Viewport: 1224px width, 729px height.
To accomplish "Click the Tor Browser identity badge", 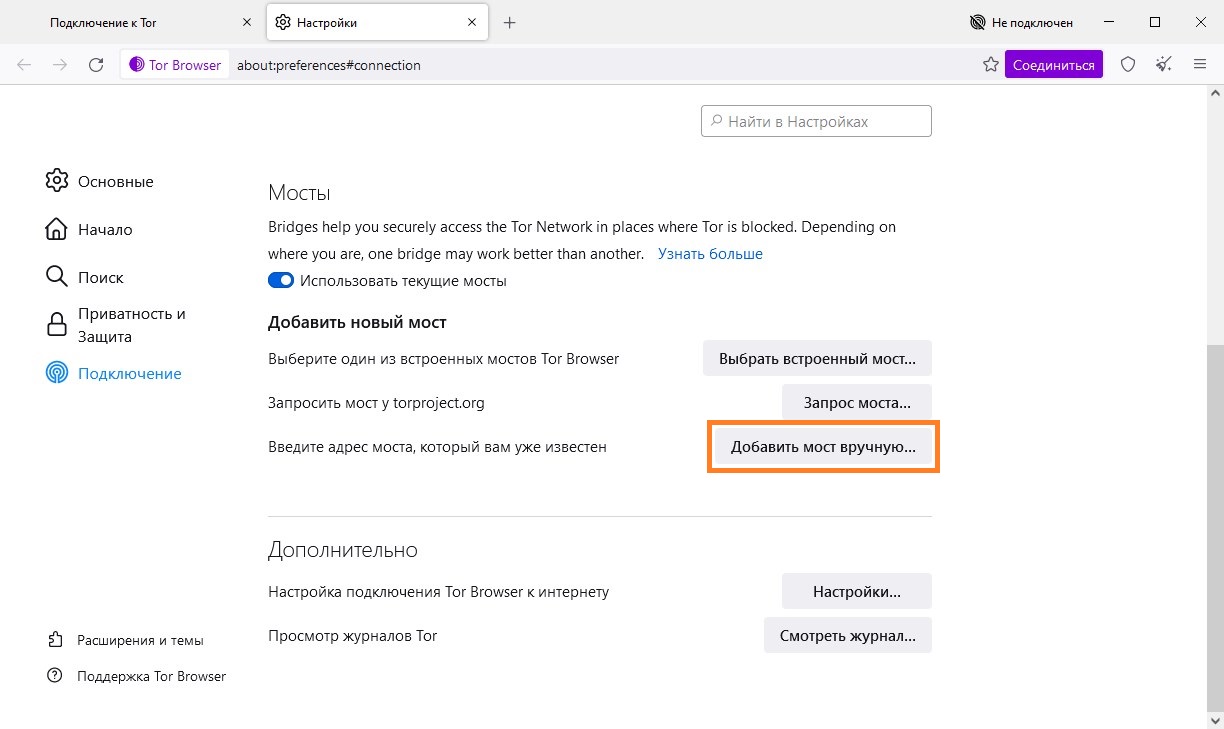I will pos(175,65).
